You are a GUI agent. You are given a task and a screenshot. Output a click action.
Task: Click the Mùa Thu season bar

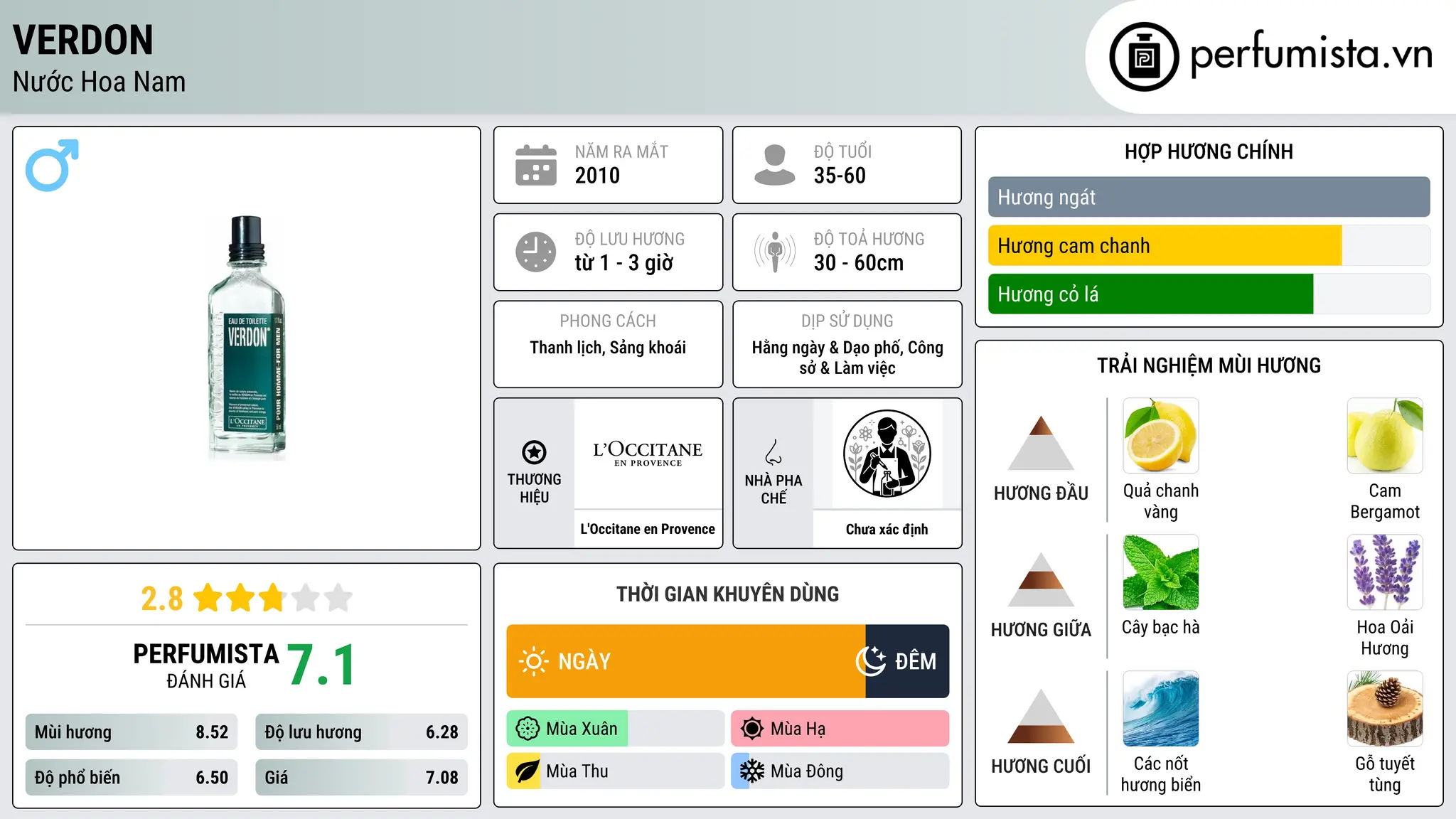[x=615, y=771]
